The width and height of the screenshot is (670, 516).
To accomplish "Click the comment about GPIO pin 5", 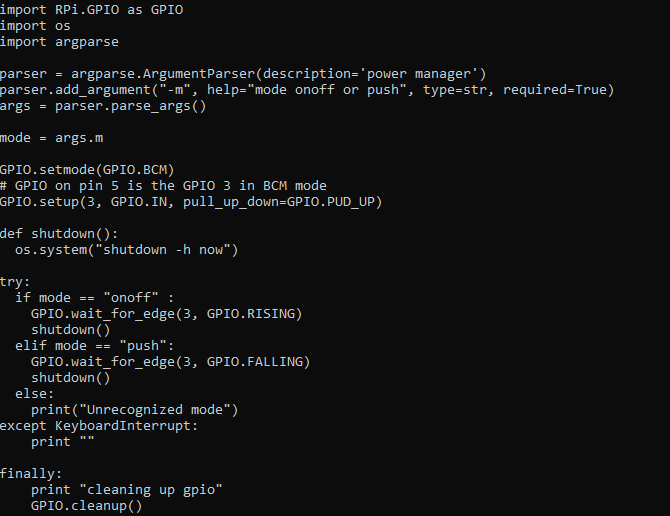I will point(163,185).
